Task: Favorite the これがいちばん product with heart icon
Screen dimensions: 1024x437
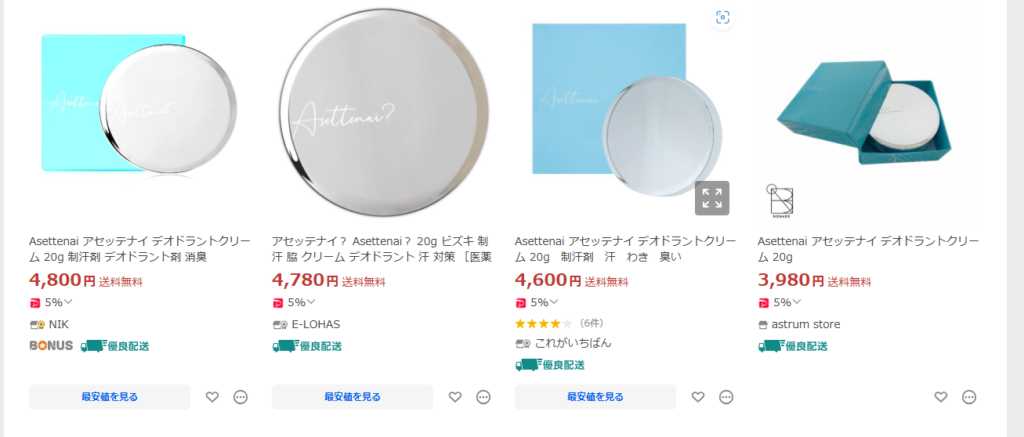Action: 698,397
